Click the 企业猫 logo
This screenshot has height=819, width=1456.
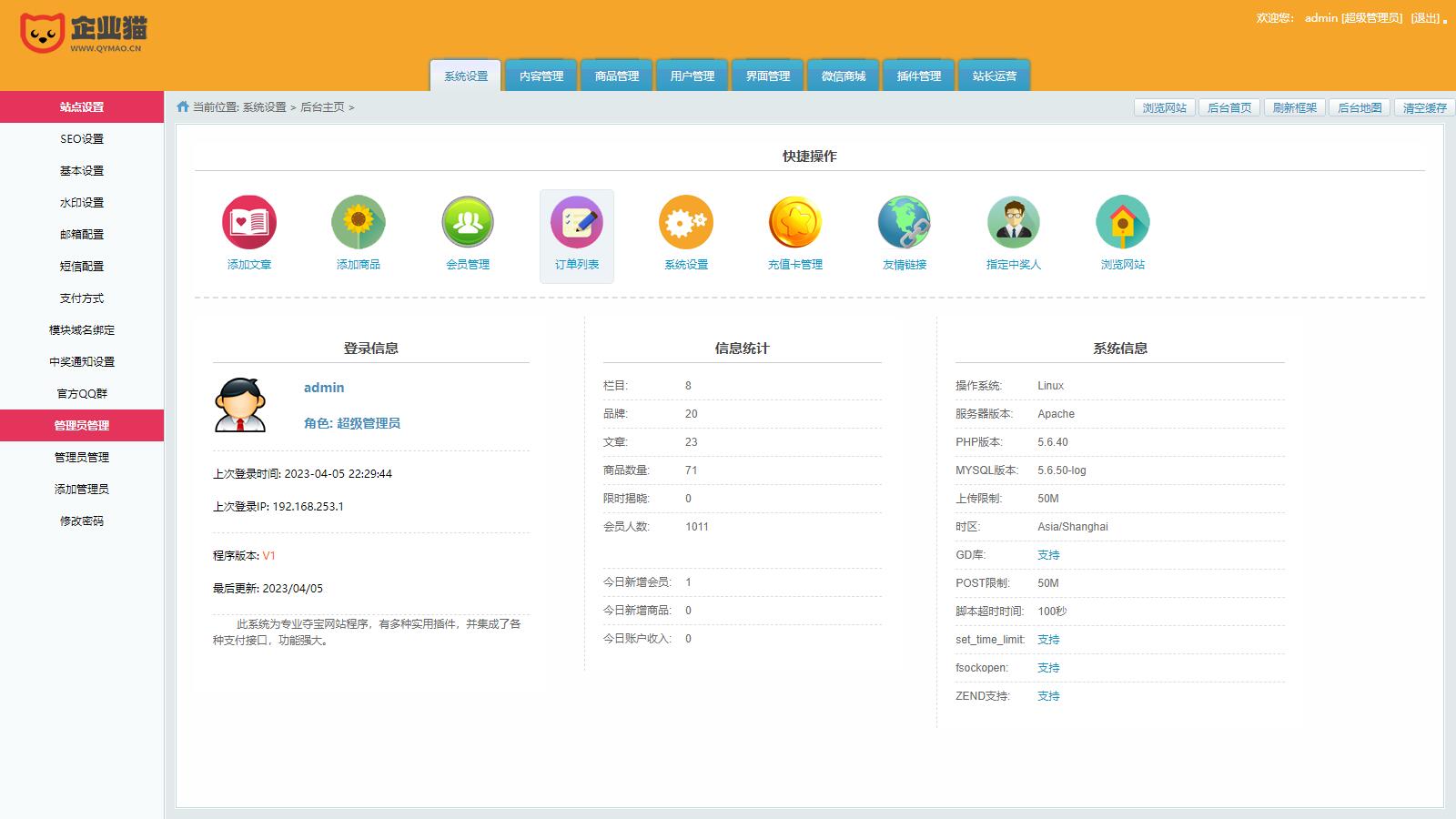(83, 34)
